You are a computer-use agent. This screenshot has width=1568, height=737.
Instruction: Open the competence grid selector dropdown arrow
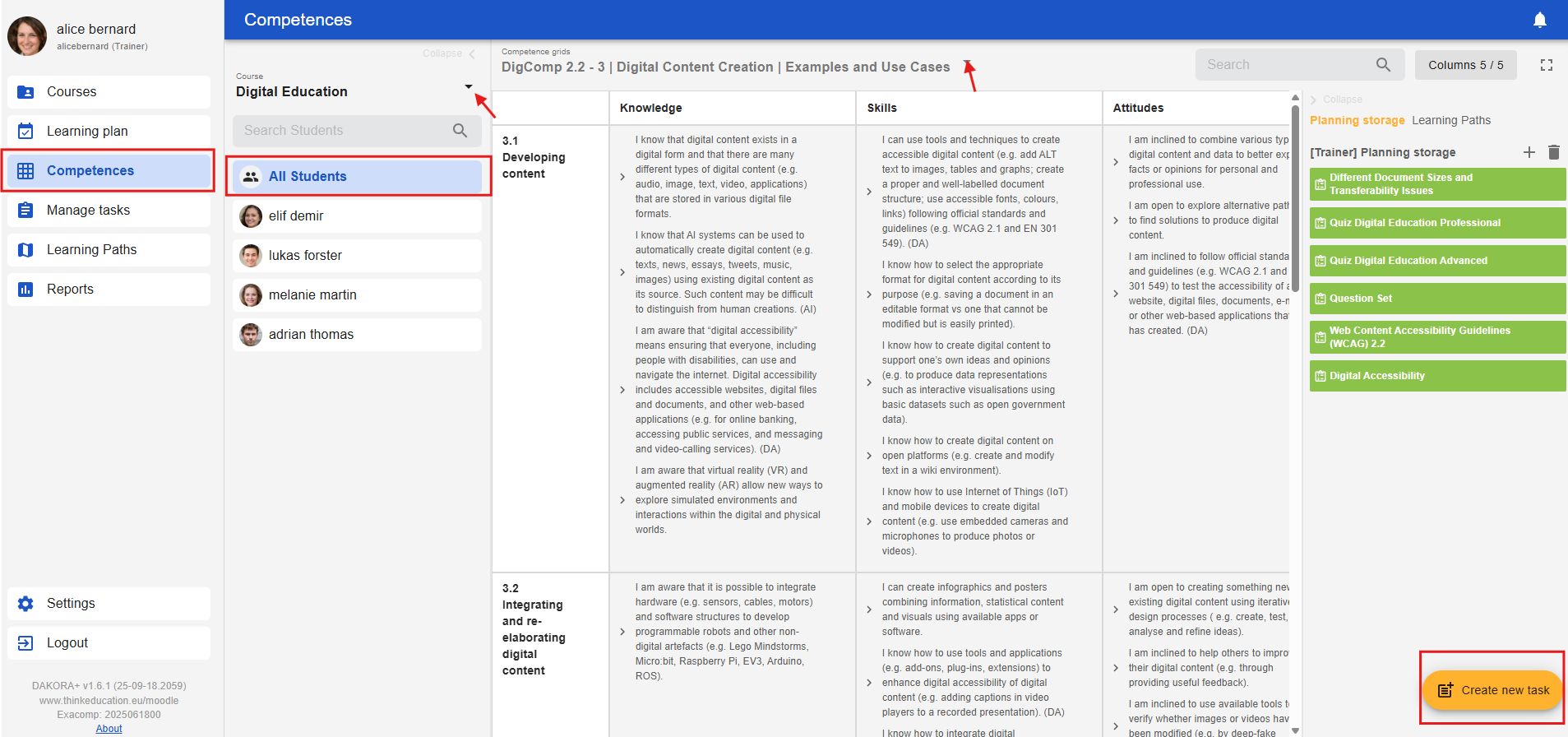(x=967, y=63)
